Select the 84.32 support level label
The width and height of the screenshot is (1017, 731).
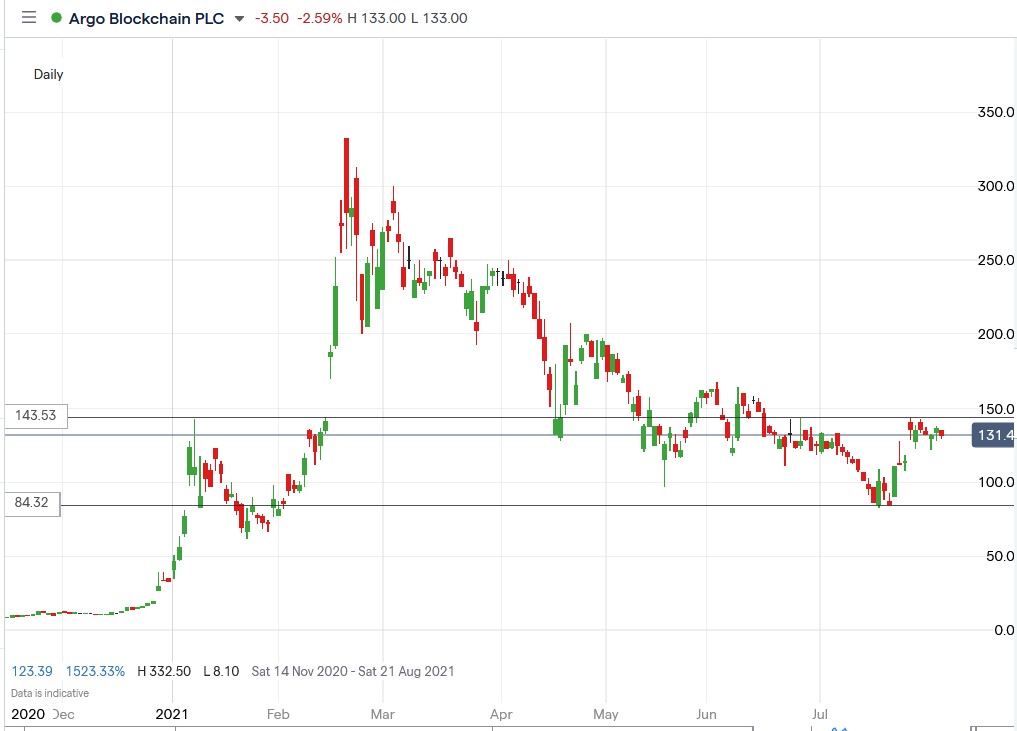coord(30,504)
